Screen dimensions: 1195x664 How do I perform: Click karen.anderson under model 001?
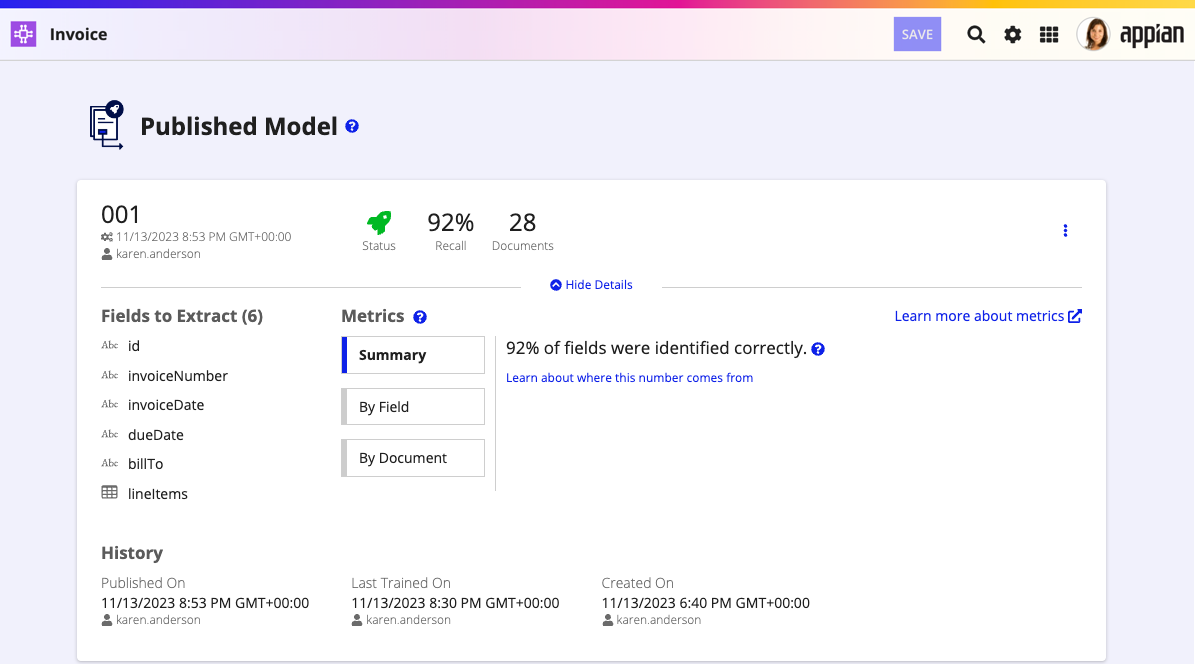(x=158, y=254)
